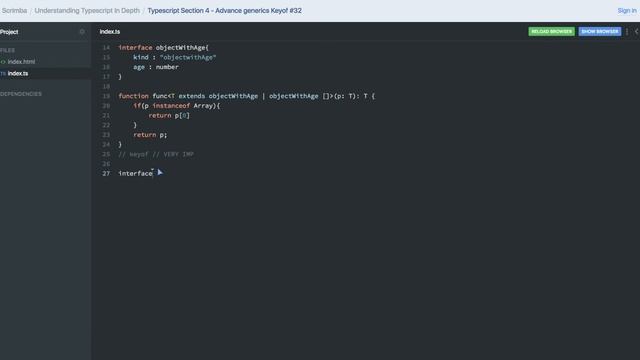Screen dimensions: 640x360
Task: Open Understanding Typescript In Depth breadcrumb
Action: [x=87, y=11]
